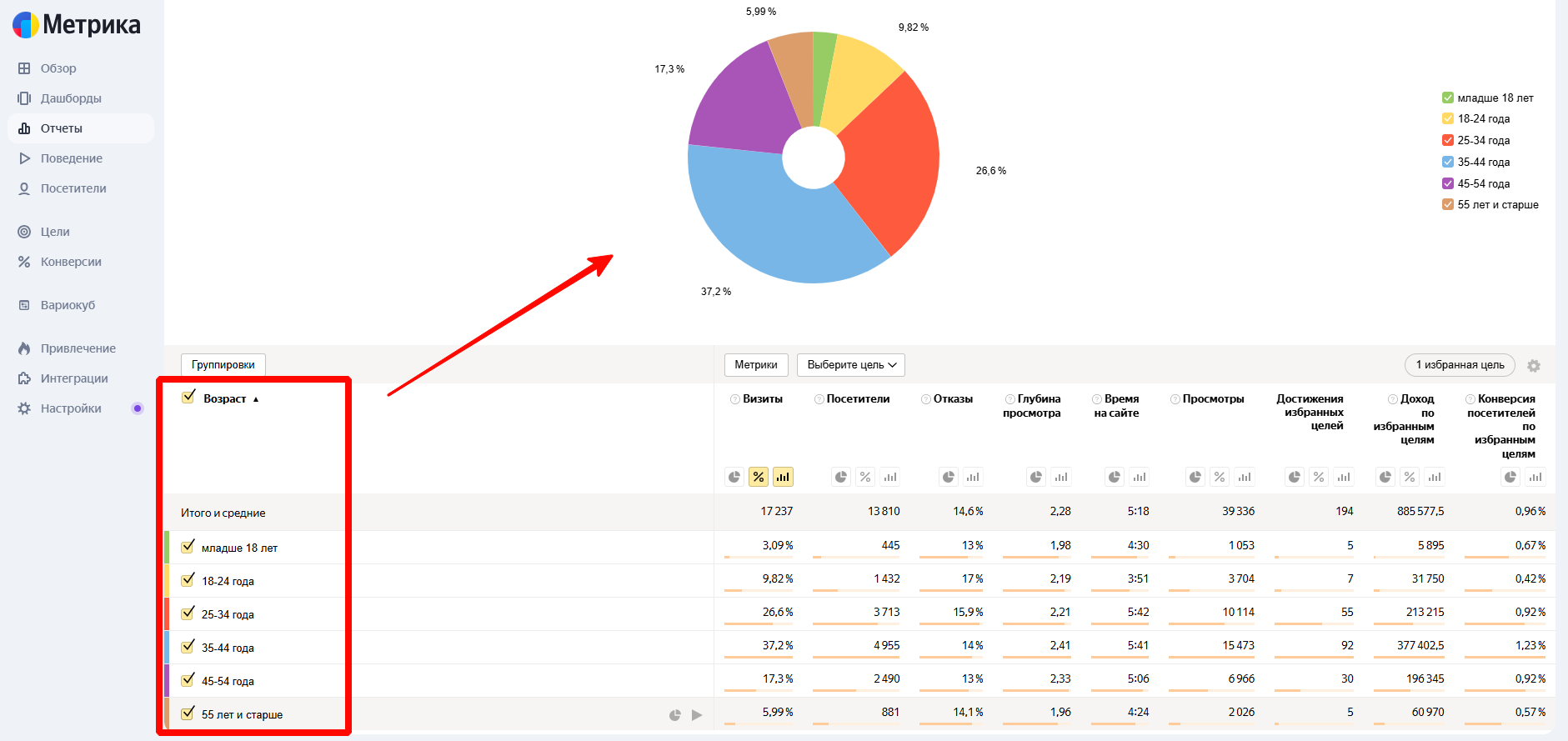This screenshot has height=741, width=1568.
Task: Go to Дашборды in the sidebar
Action: pos(71,98)
